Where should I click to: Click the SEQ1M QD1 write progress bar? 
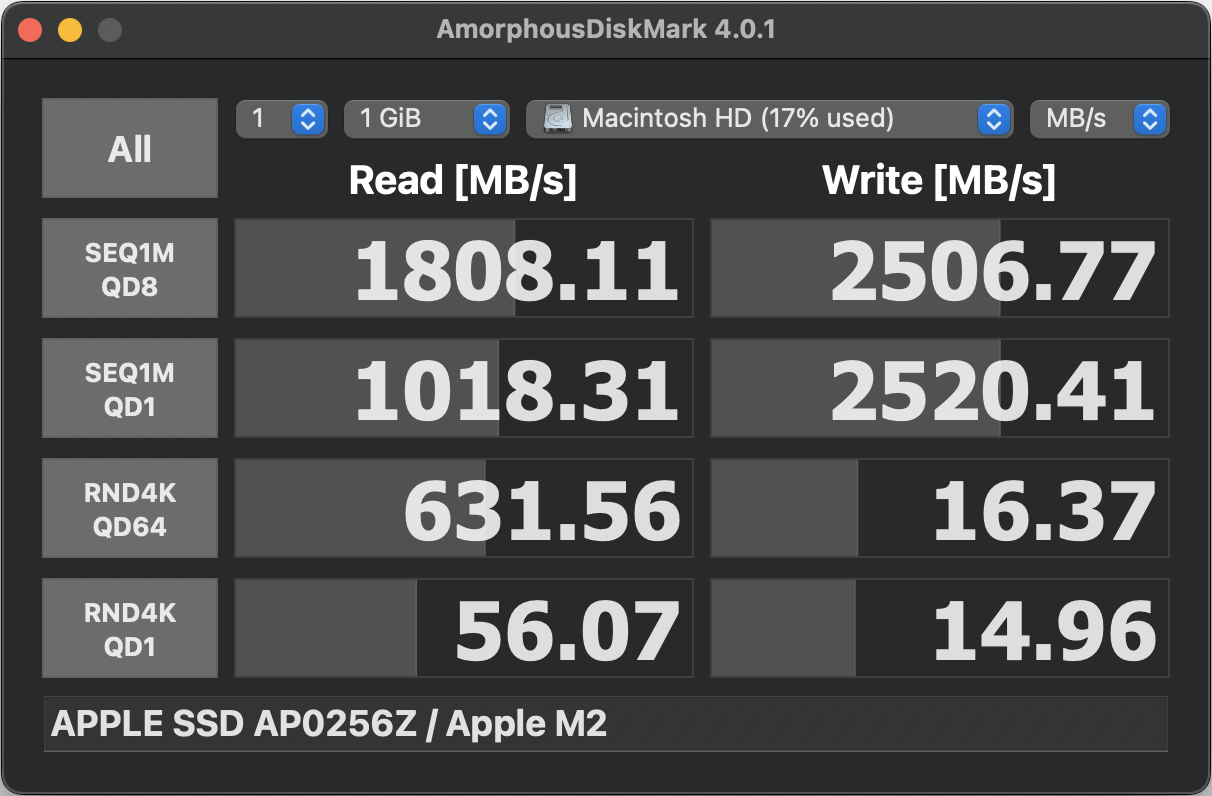(x=940, y=387)
